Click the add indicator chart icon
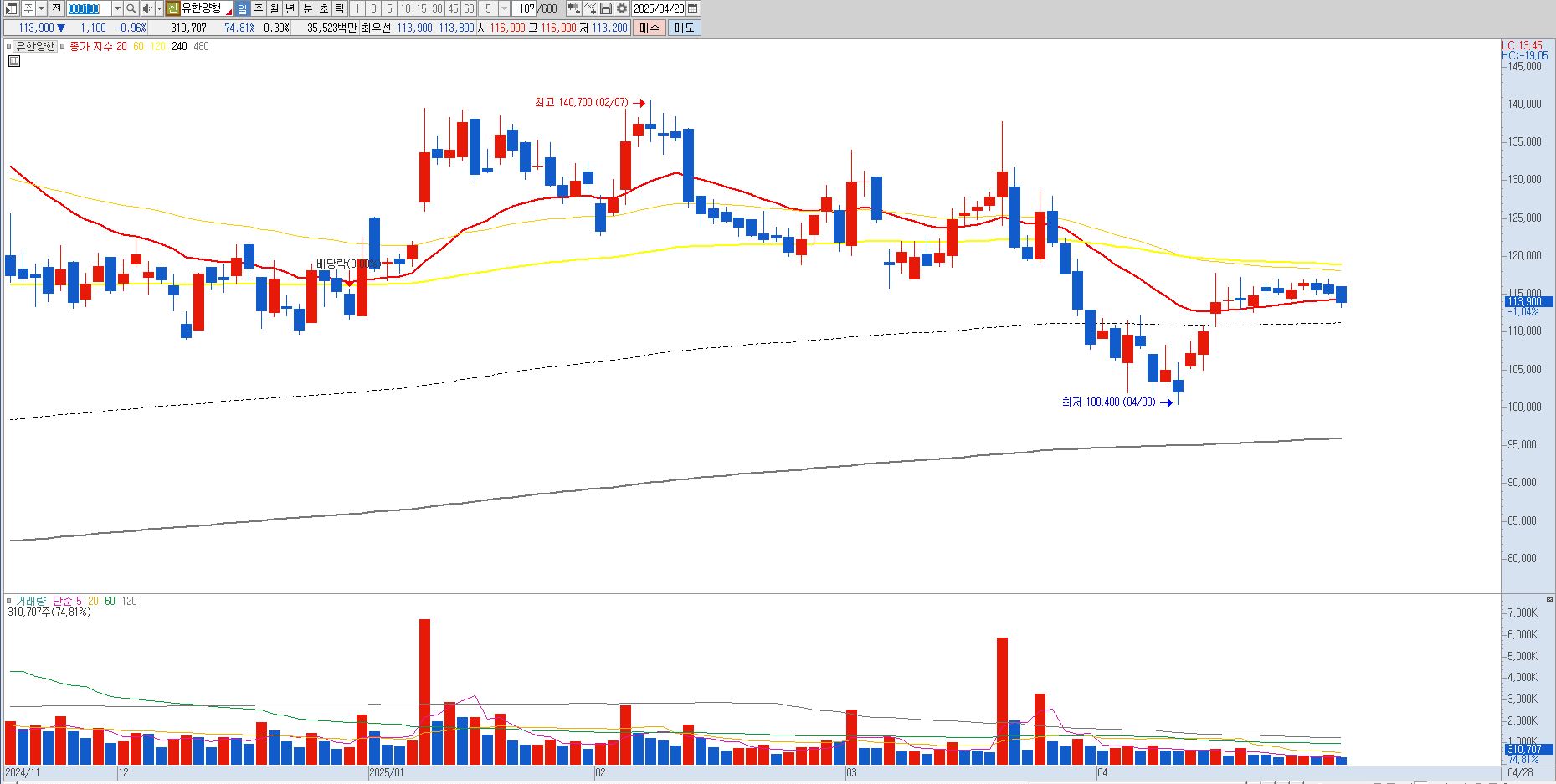This screenshot has height=784, width=1556. pos(573,8)
